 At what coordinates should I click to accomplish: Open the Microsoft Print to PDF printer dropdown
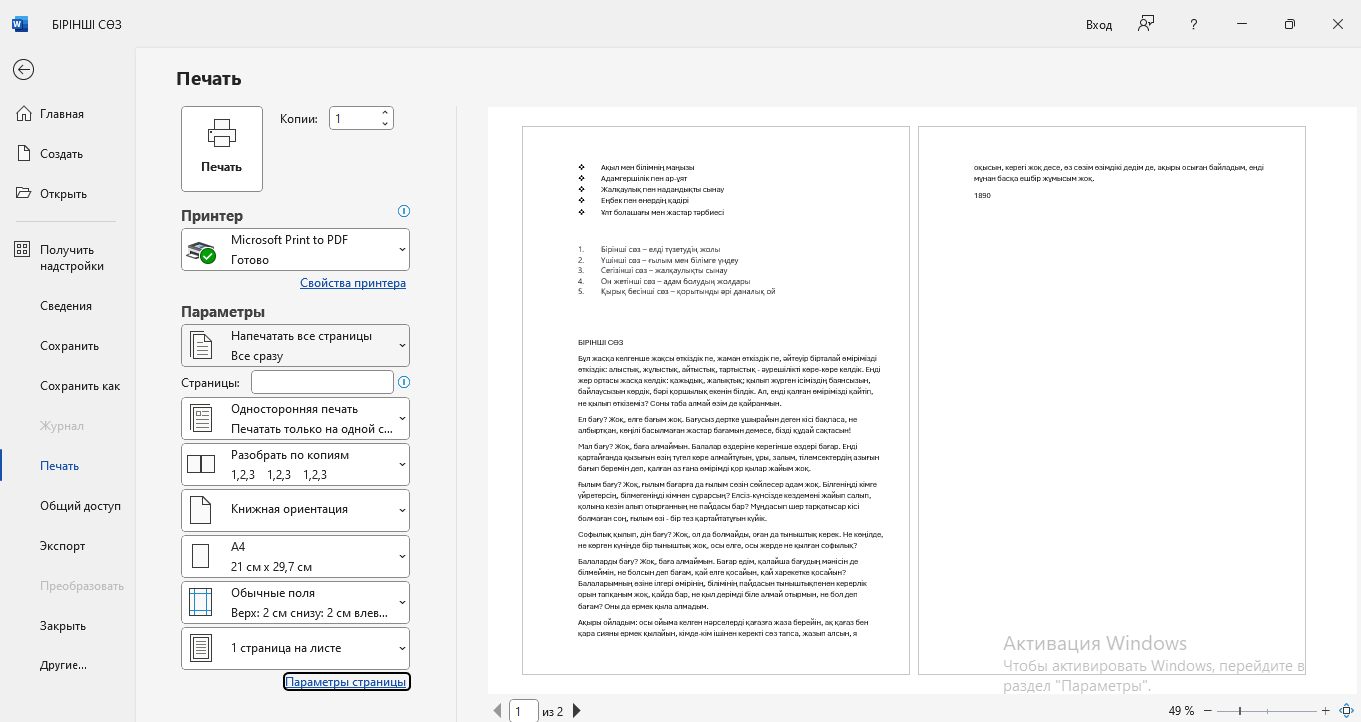click(x=295, y=249)
